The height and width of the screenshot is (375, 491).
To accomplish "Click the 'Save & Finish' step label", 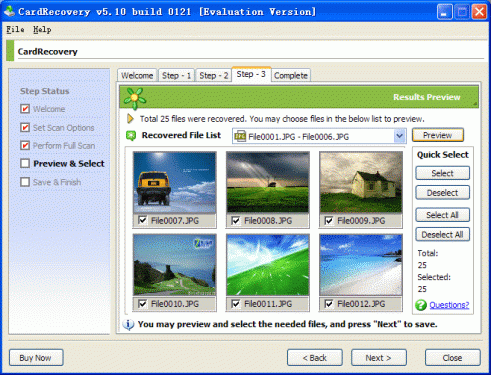I will [x=57, y=182].
